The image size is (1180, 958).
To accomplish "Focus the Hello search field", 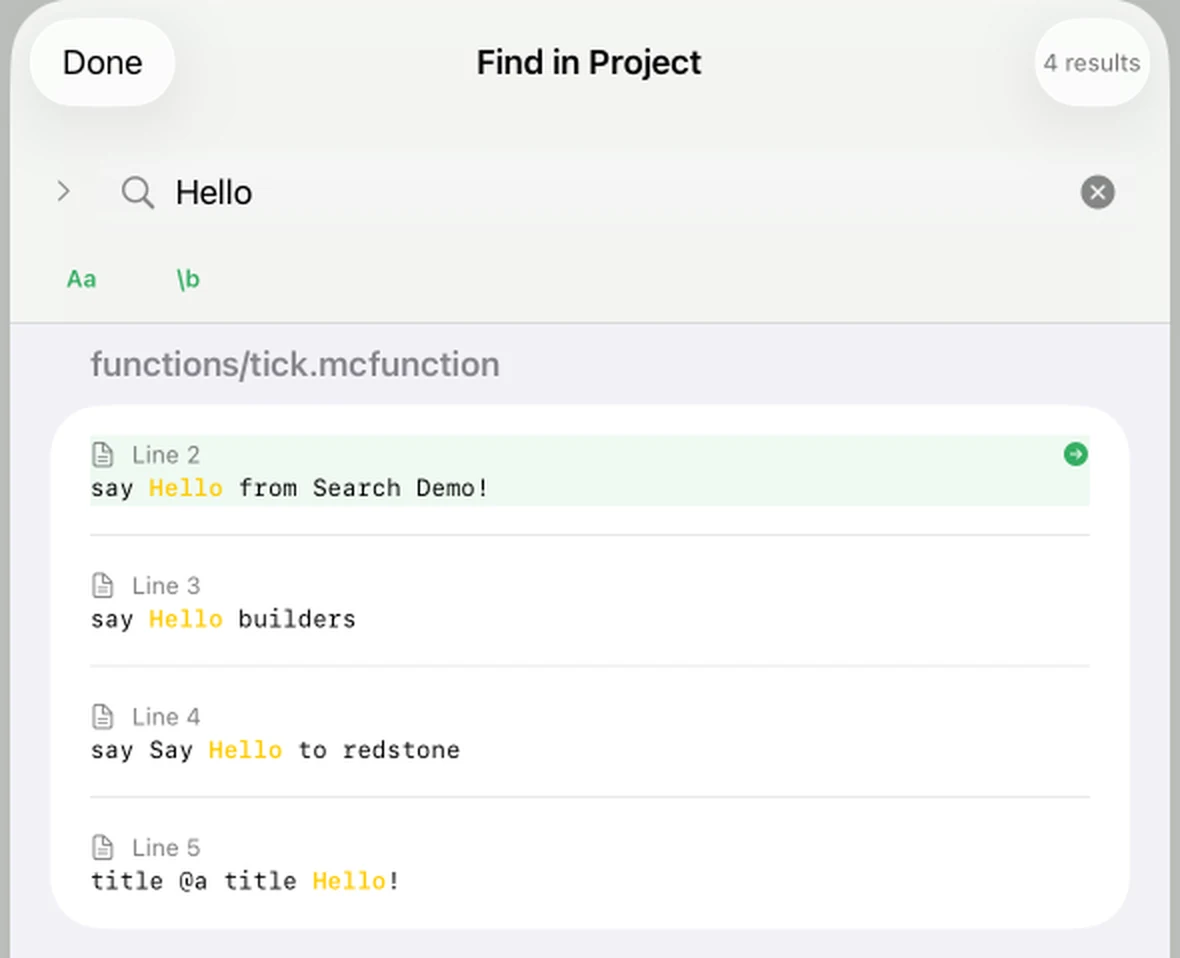I will pyautogui.click(x=617, y=193).
